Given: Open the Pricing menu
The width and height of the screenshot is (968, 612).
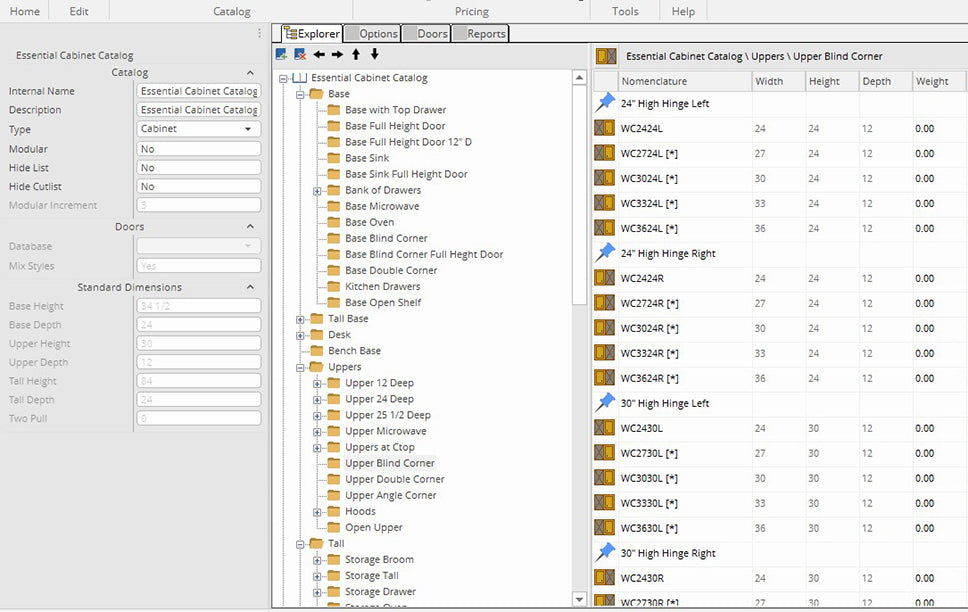Looking at the screenshot, I should point(471,11).
